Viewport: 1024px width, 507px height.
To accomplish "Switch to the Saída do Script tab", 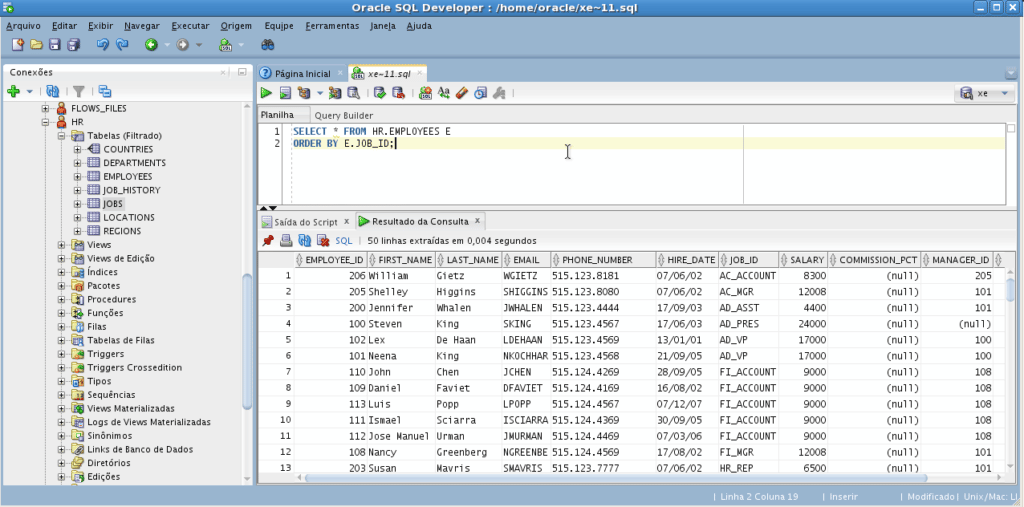I will click(x=305, y=221).
